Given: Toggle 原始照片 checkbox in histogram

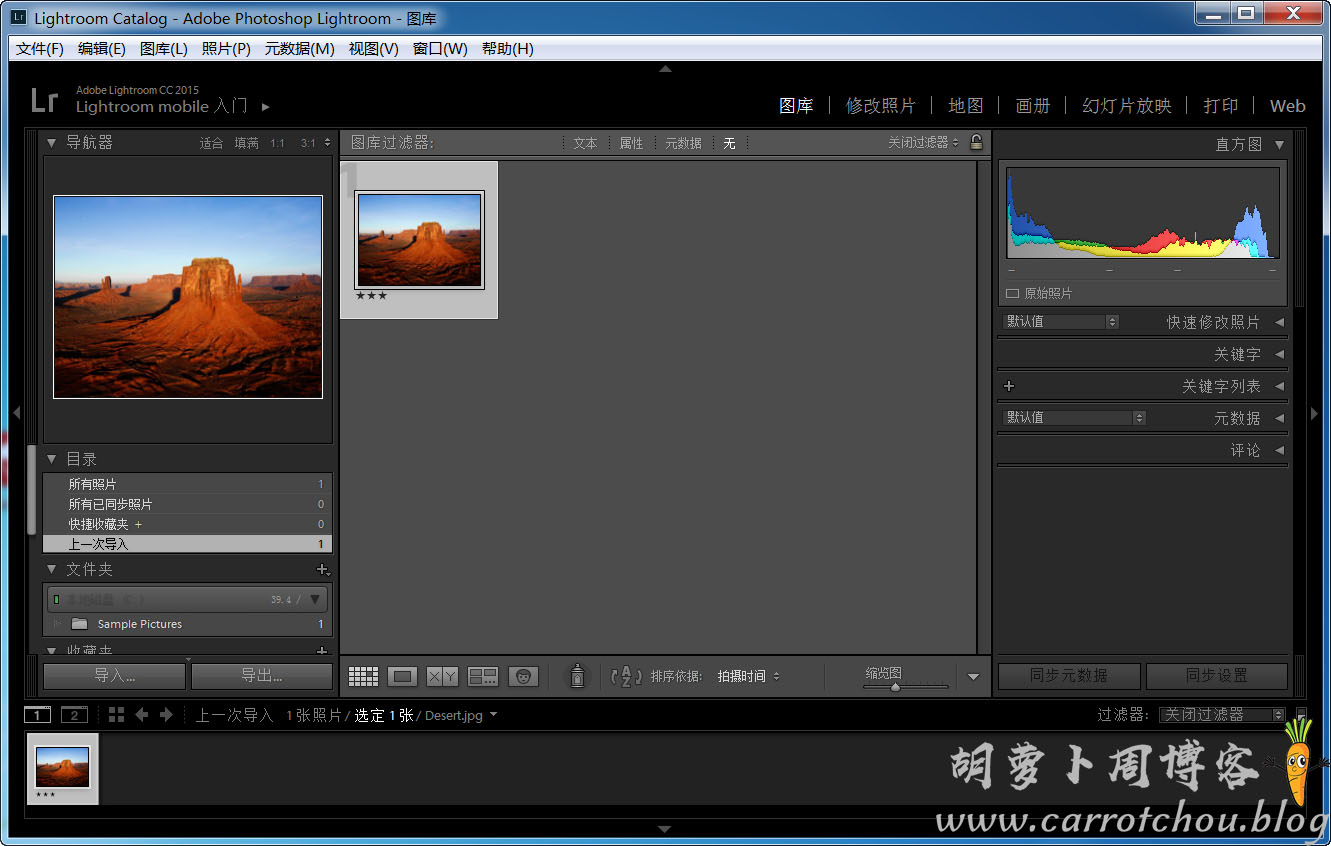Looking at the screenshot, I should coord(1012,294).
